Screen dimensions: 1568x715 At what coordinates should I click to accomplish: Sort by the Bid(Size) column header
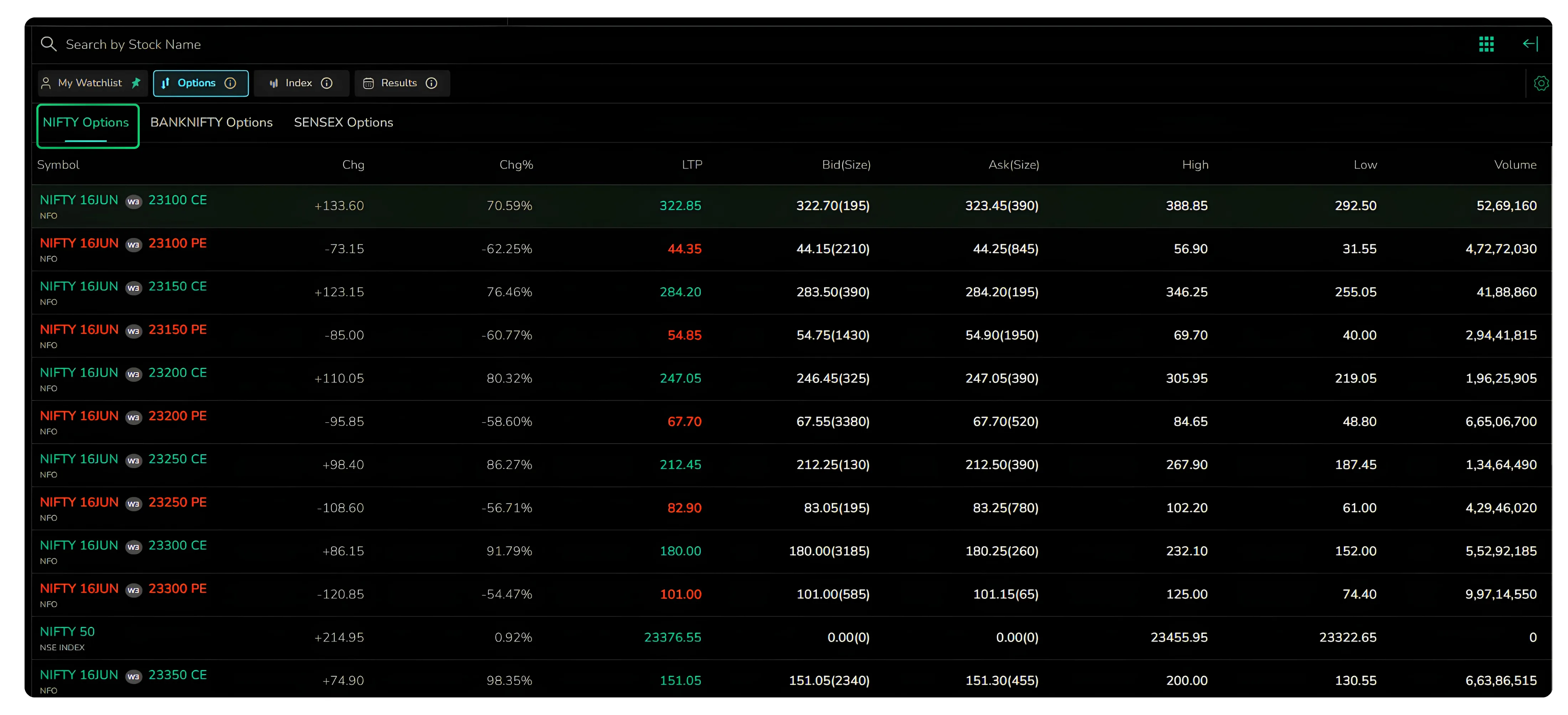coord(846,165)
